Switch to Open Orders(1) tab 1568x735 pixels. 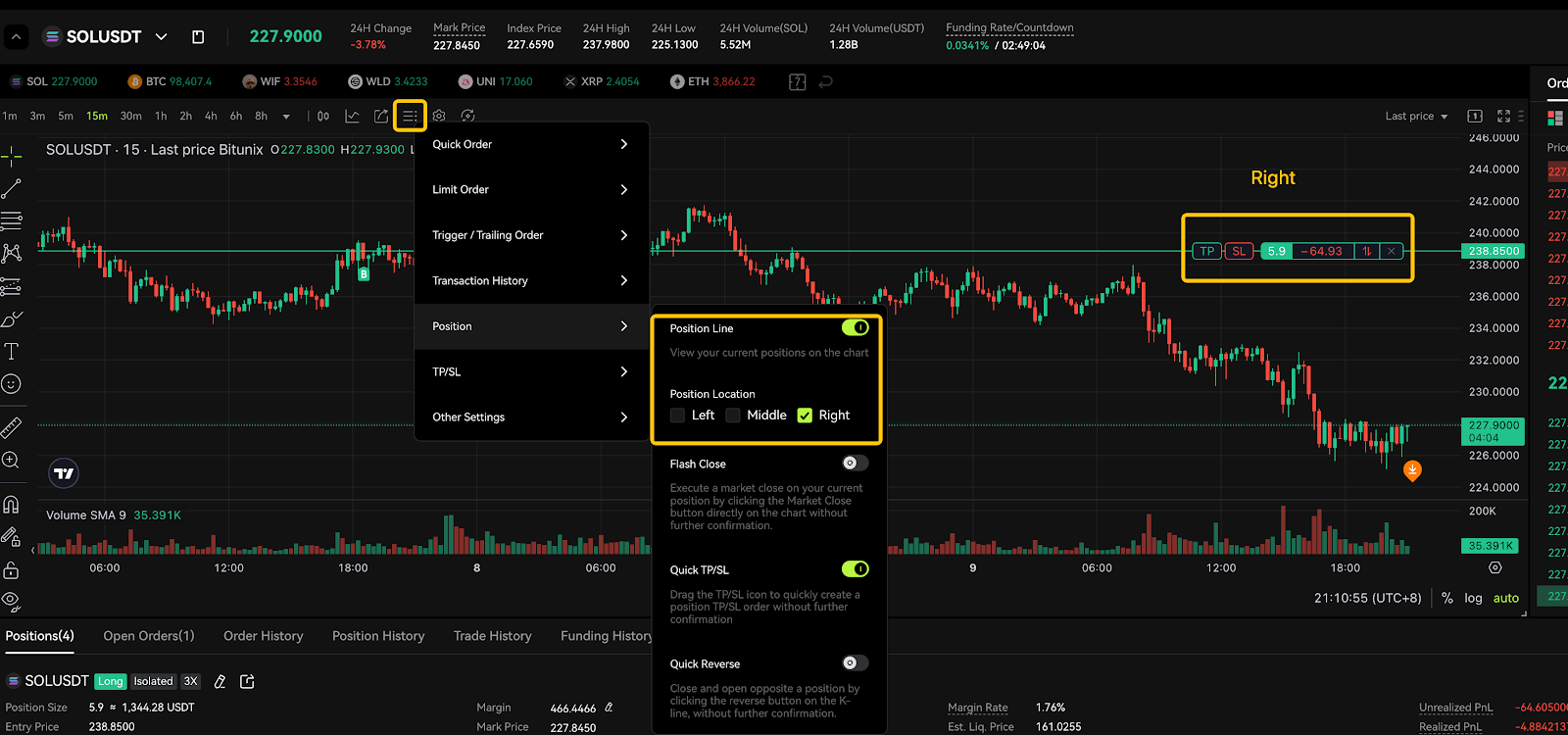tap(149, 636)
